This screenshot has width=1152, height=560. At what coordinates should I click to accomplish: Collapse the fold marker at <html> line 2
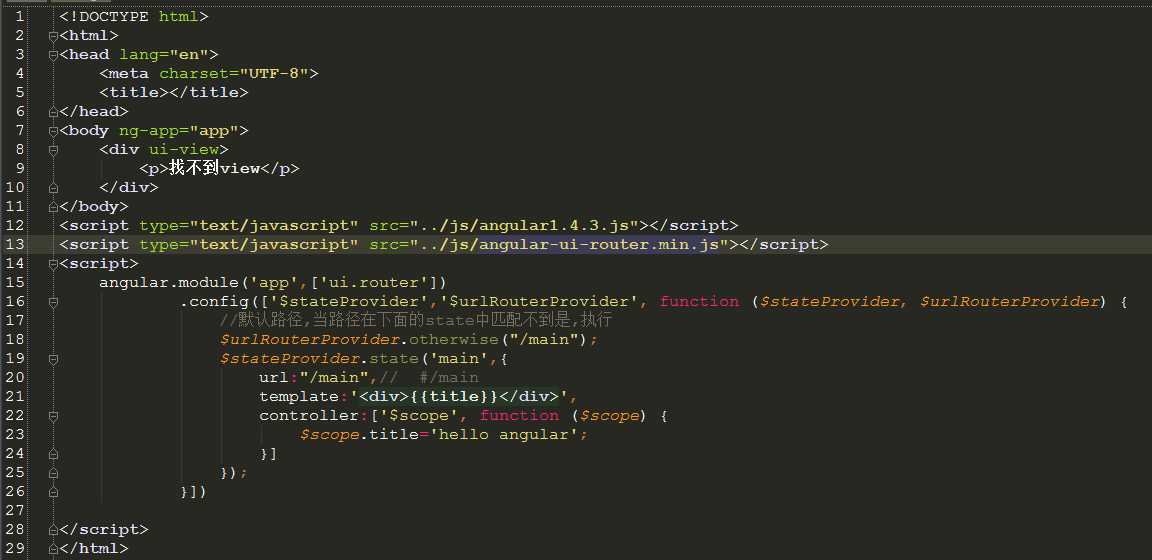pos(53,35)
